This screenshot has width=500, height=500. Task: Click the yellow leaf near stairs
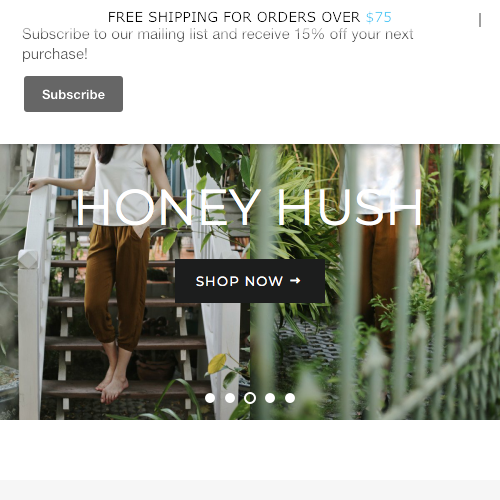pyautogui.click(x=217, y=363)
